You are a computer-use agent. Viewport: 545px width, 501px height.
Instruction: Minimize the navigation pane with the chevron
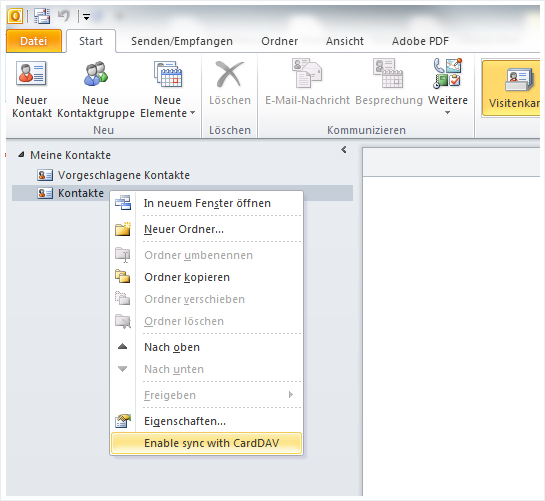344,150
